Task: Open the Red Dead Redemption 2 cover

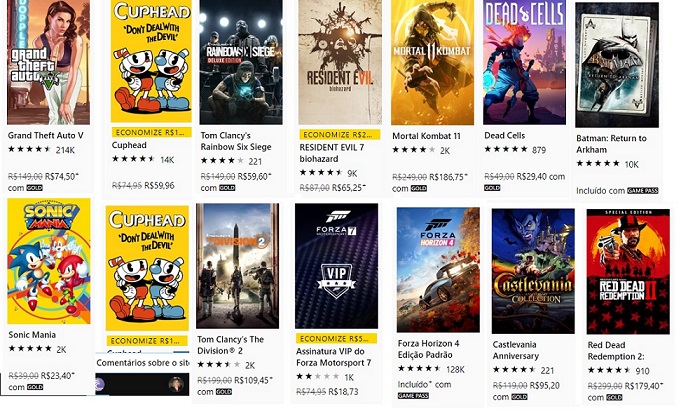Action: (628, 271)
